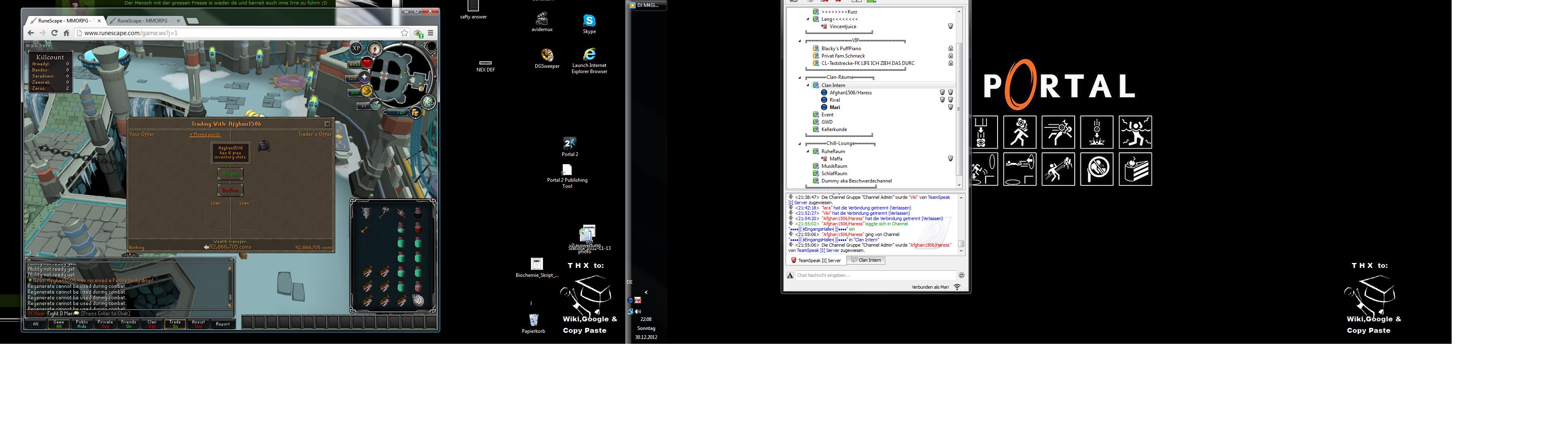Toggle the Private Off chat filter
Screen dimensions: 1568x441
click(x=105, y=324)
